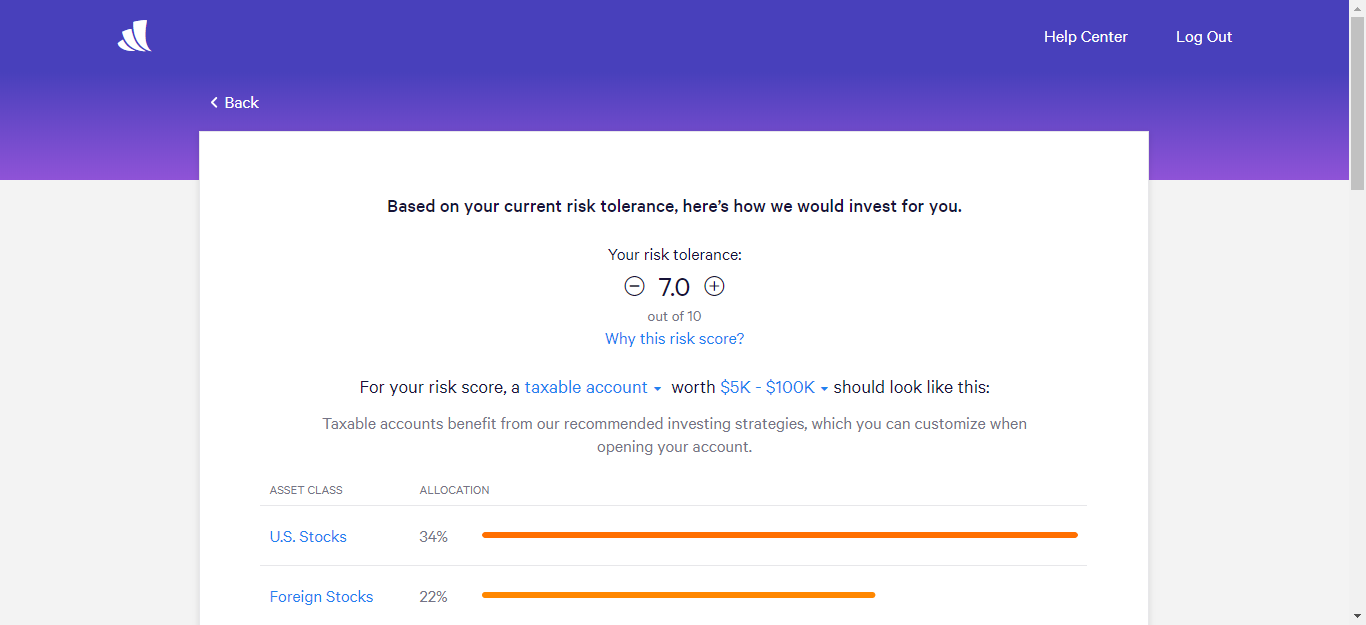The height and width of the screenshot is (625, 1366).
Task: Open the 'Why this risk score?' link
Action: pos(674,339)
